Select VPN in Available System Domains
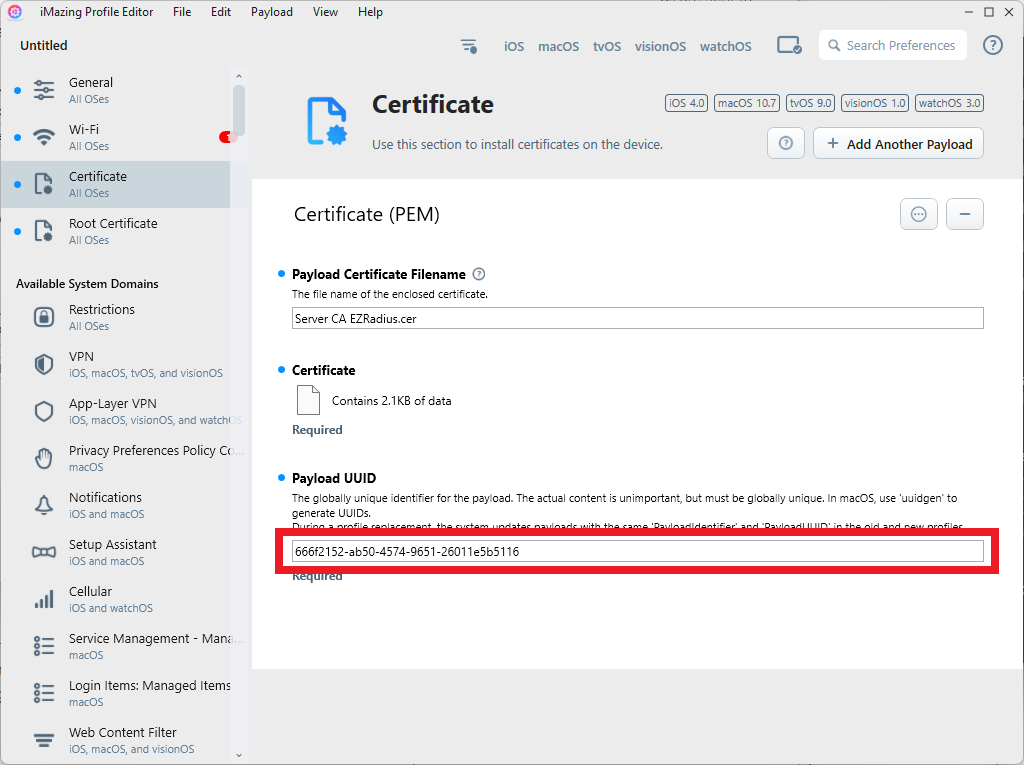Viewport: 1024px width, 765px height. pos(116,365)
